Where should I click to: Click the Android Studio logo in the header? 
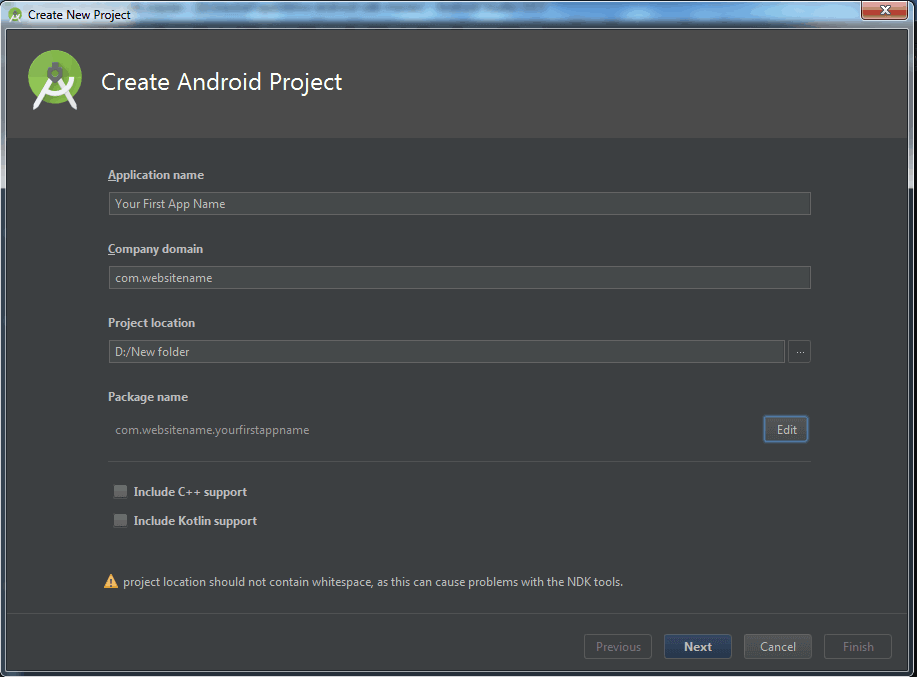[x=55, y=80]
